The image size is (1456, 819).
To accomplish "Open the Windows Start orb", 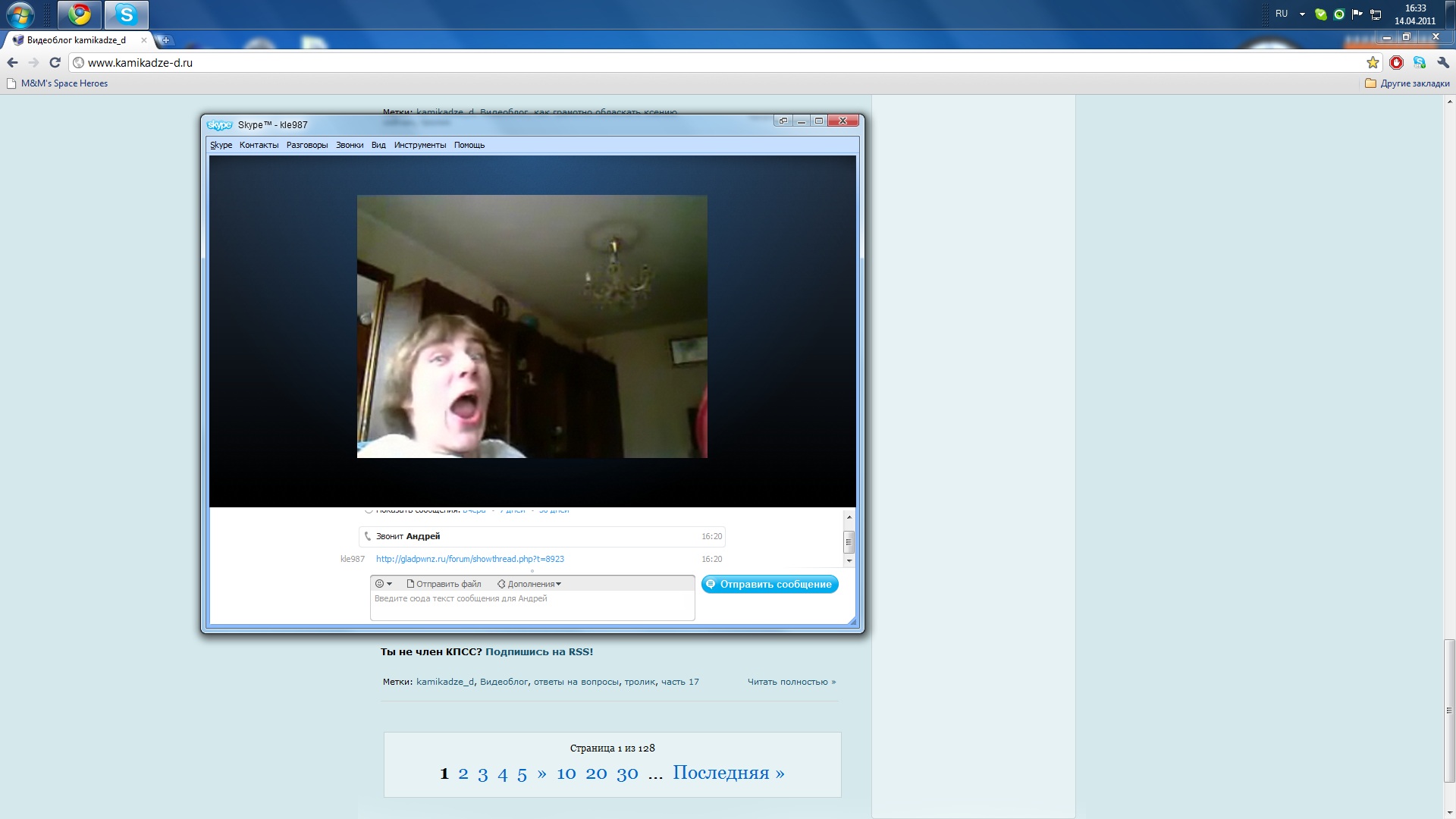I will (20, 14).
